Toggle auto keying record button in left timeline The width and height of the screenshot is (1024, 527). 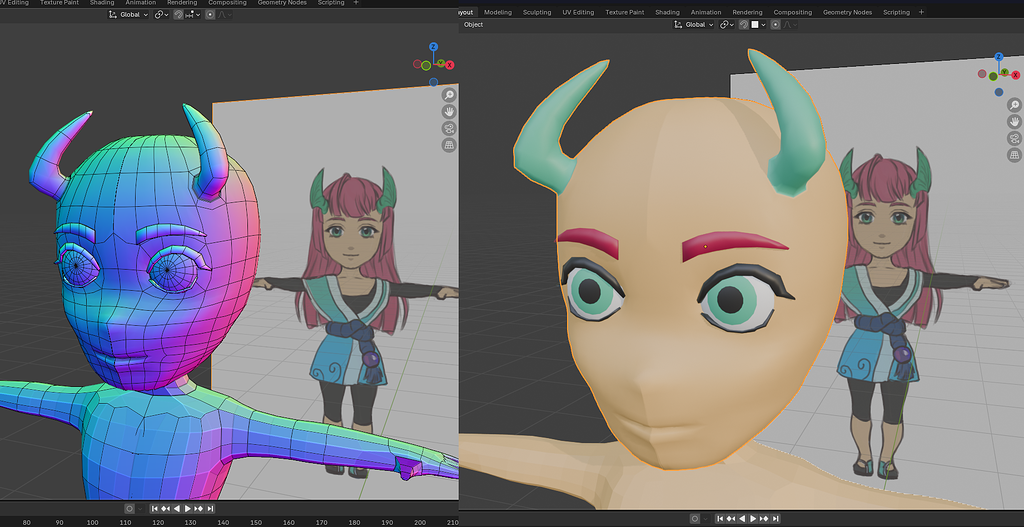click(x=129, y=509)
